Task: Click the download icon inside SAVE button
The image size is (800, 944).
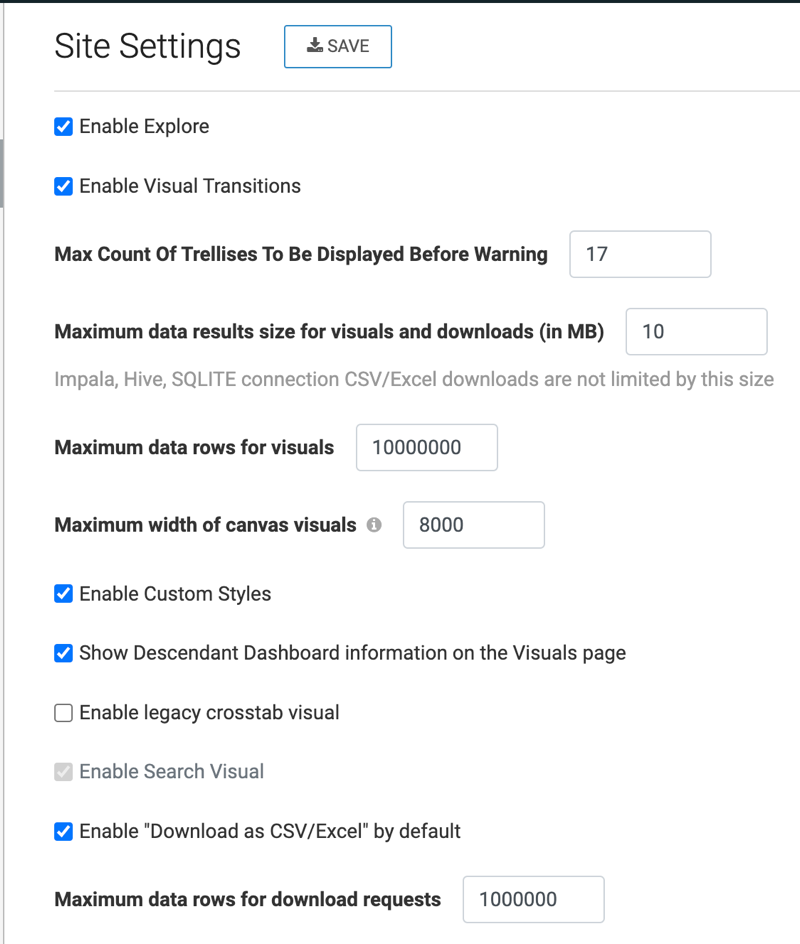Action: click(315, 46)
